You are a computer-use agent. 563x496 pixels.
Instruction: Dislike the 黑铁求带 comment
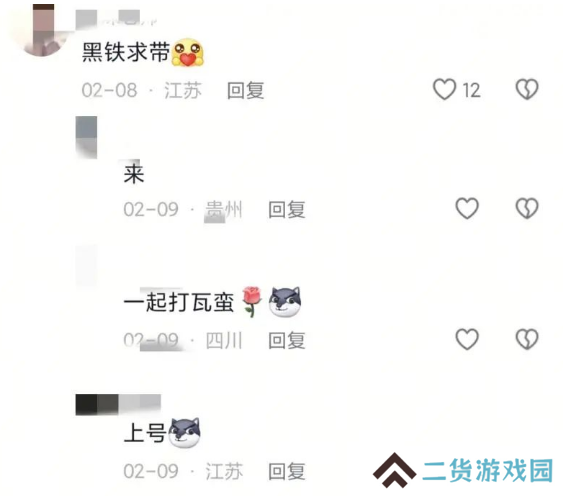coord(527,89)
